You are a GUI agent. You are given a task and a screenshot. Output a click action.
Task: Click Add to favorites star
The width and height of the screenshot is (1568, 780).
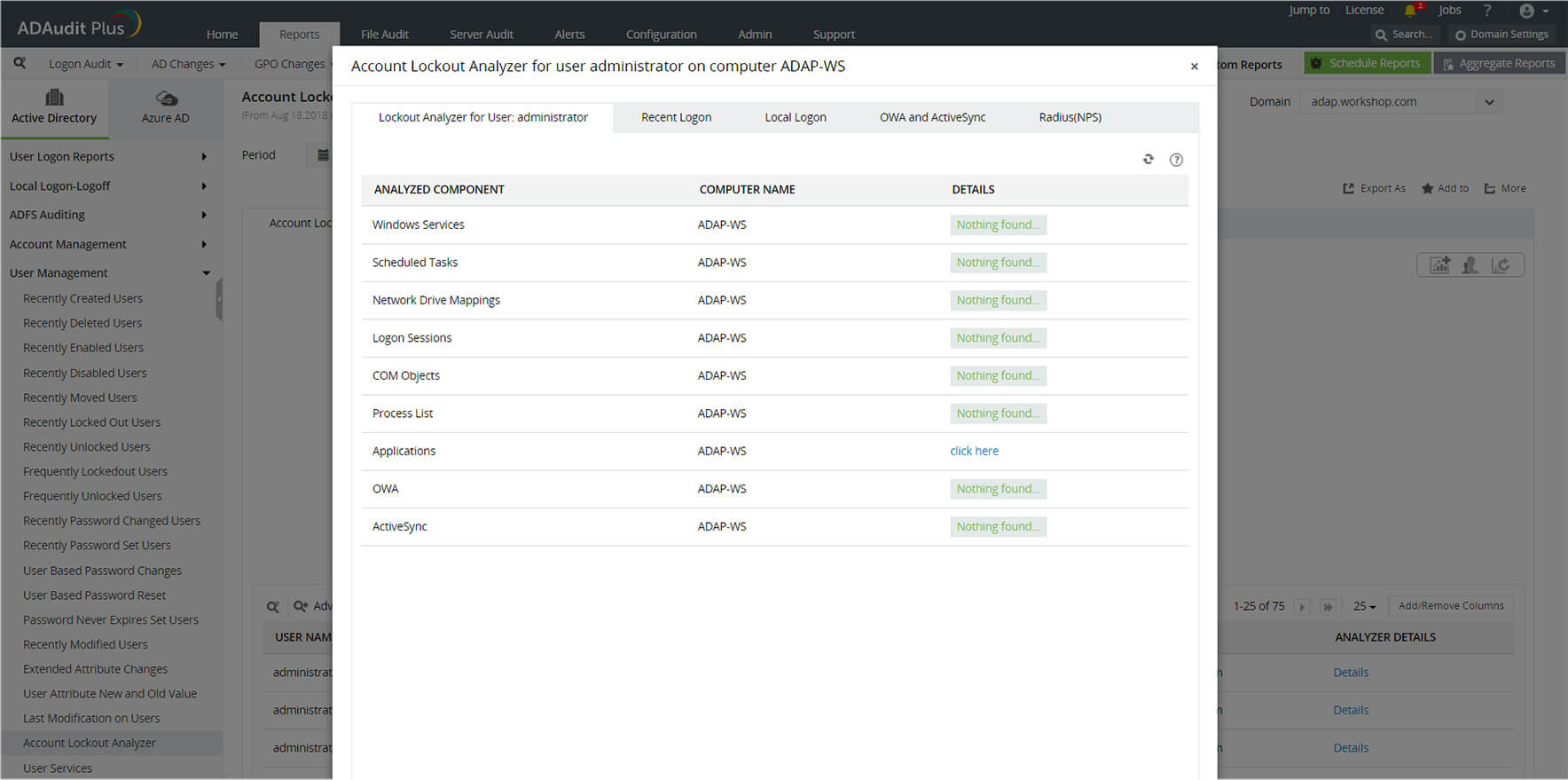1445,188
